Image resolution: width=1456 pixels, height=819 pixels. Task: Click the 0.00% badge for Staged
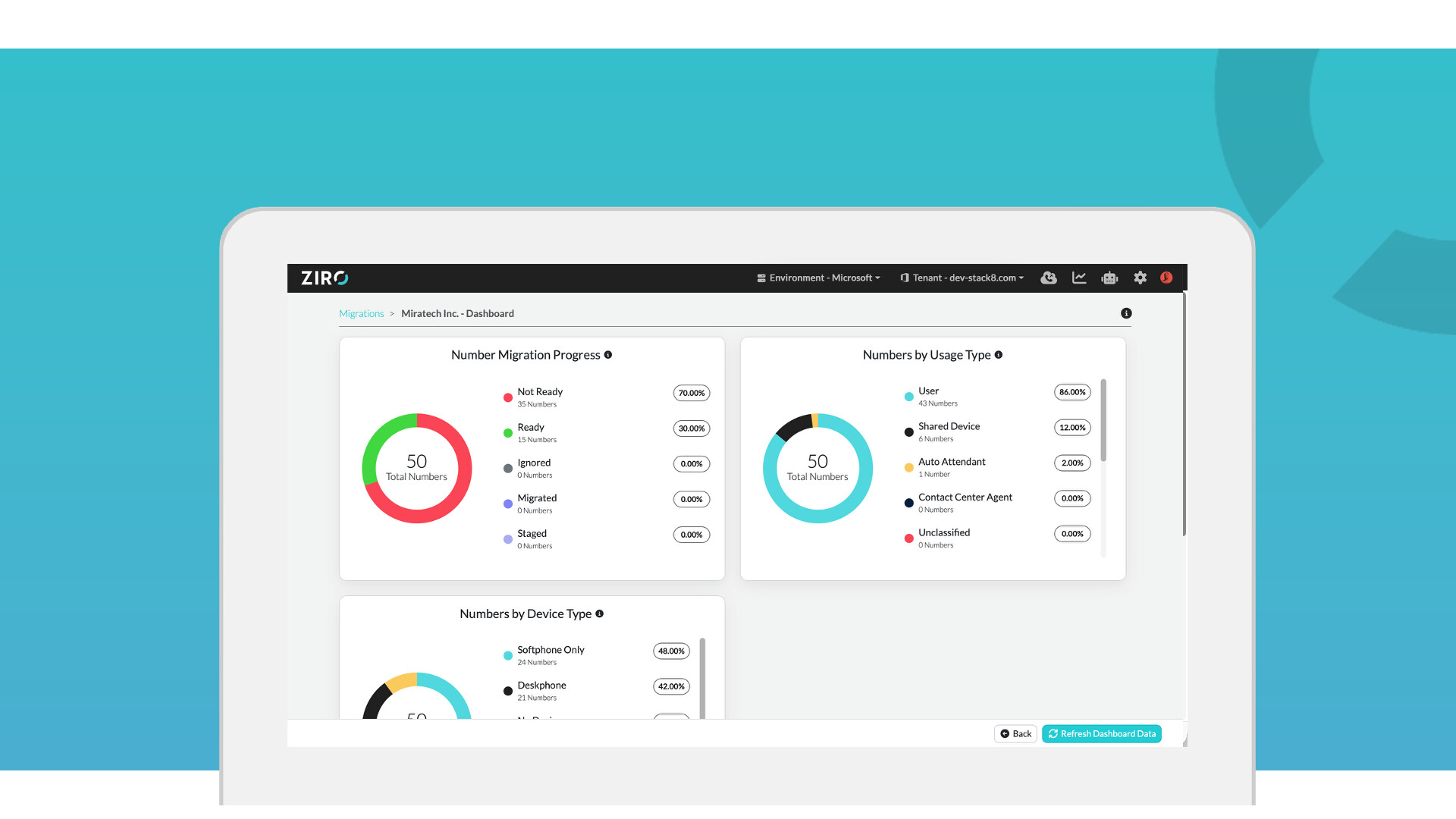point(692,535)
